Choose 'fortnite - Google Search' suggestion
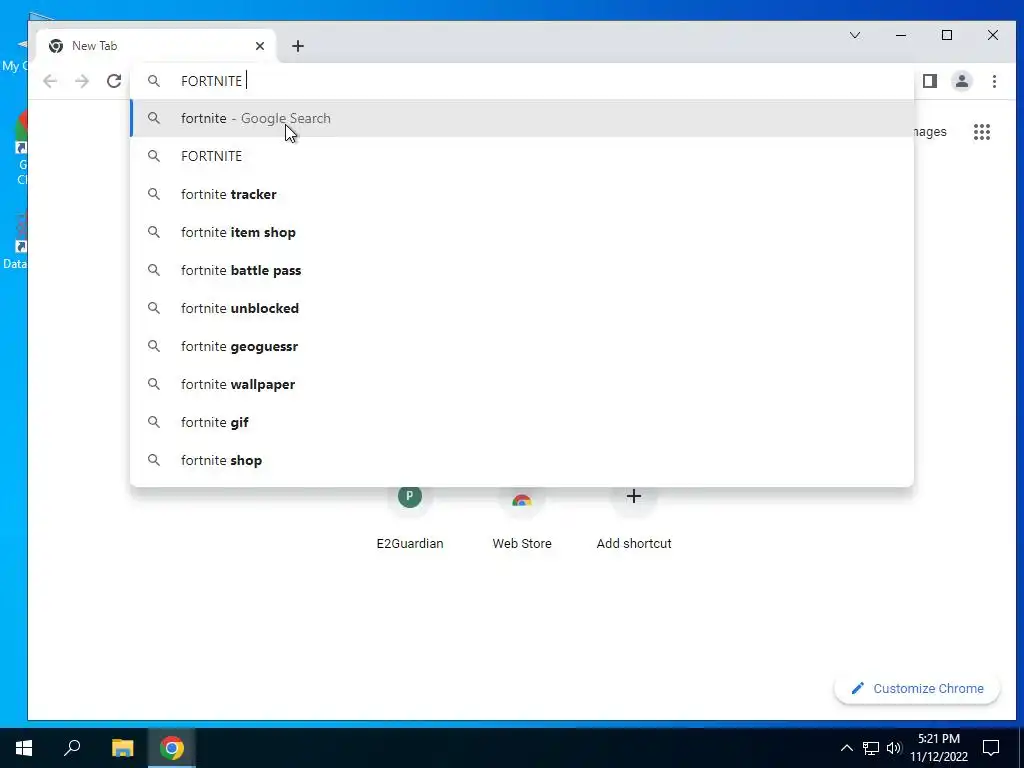Image resolution: width=1024 pixels, height=768 pixels. tap(522, 118)
